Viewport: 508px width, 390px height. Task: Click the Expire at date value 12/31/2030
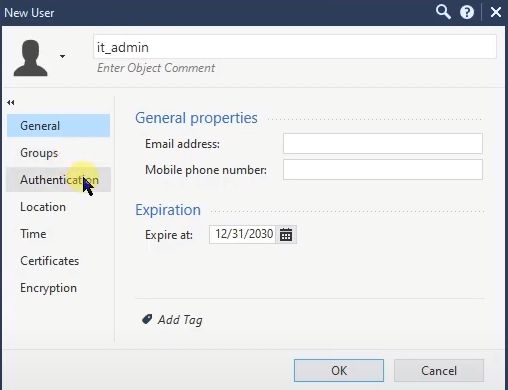(x=244, y=234)
